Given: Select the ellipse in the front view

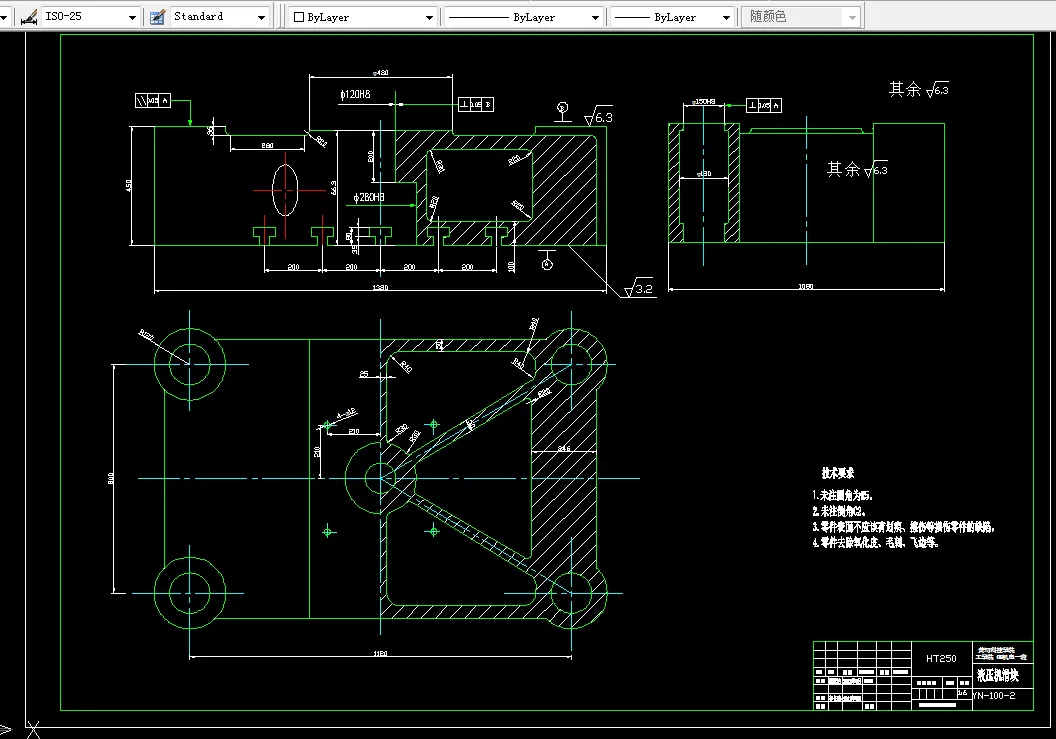Looking at the screenshot, I should [x=286, y=191].
